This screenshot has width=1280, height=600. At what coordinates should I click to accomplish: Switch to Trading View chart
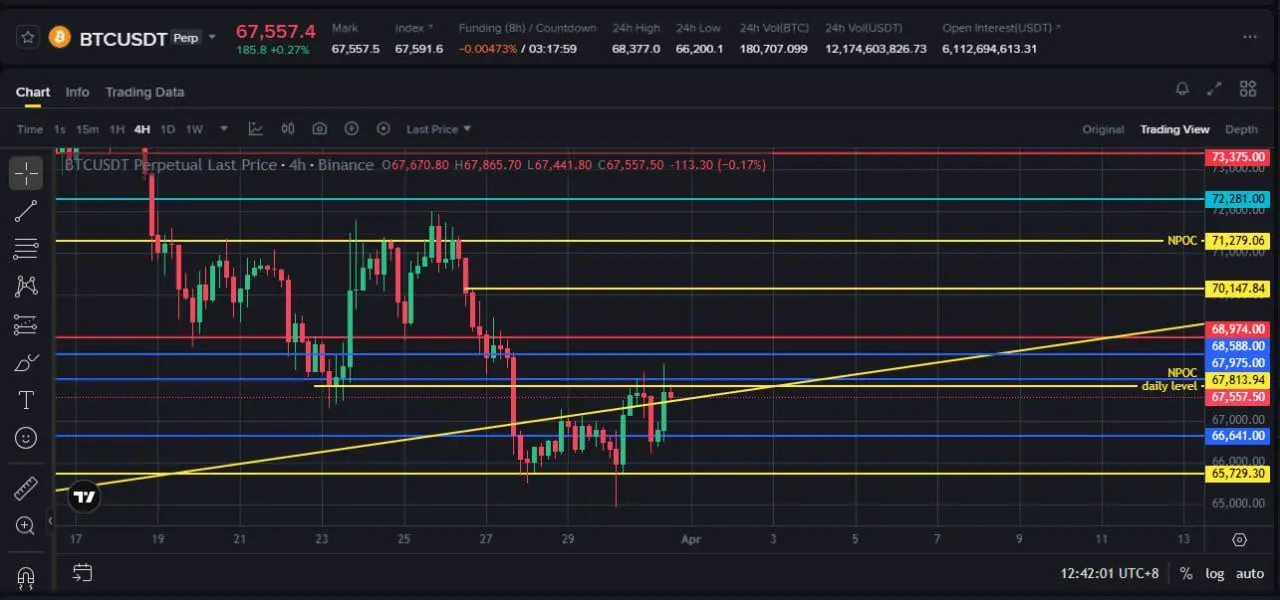(x=1174, y=129)
